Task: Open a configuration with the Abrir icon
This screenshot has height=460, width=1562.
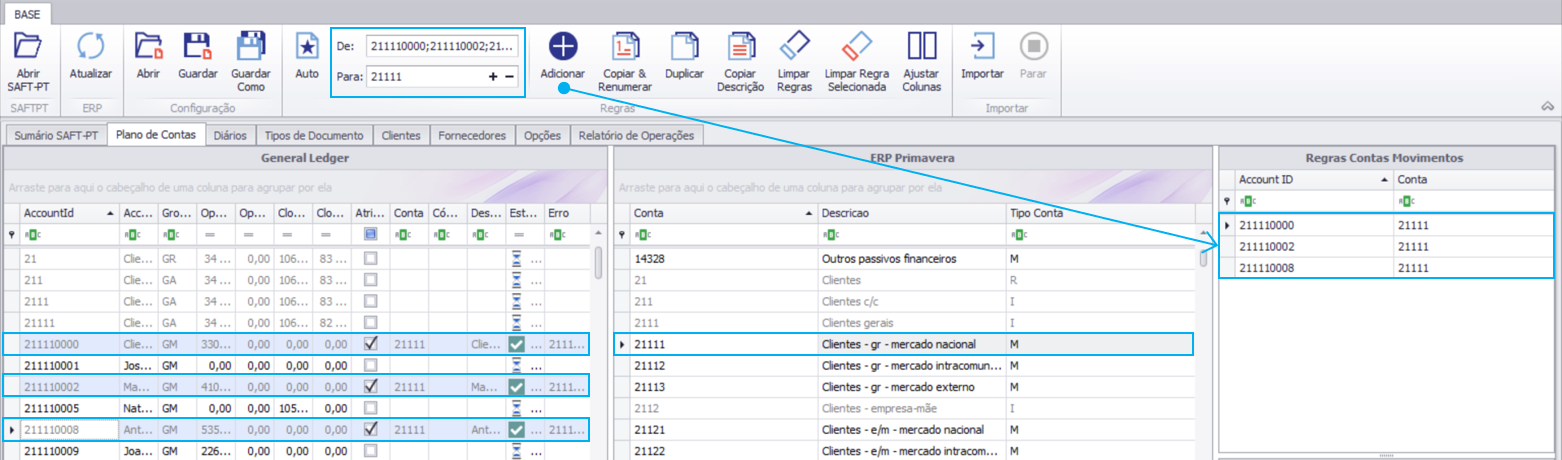Action: coord(148,47)
